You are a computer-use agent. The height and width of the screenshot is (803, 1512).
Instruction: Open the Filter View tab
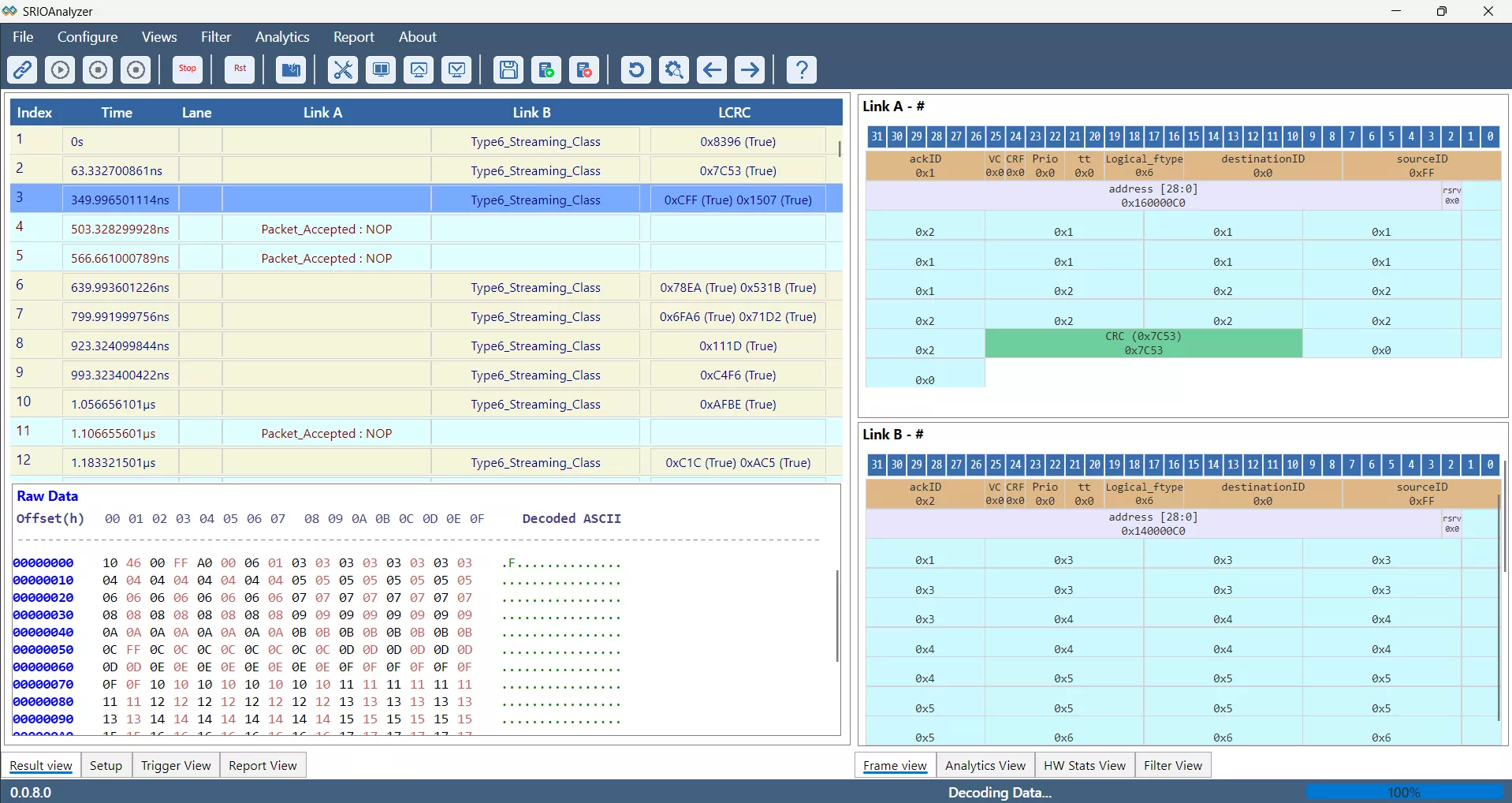coord(1172,765)
